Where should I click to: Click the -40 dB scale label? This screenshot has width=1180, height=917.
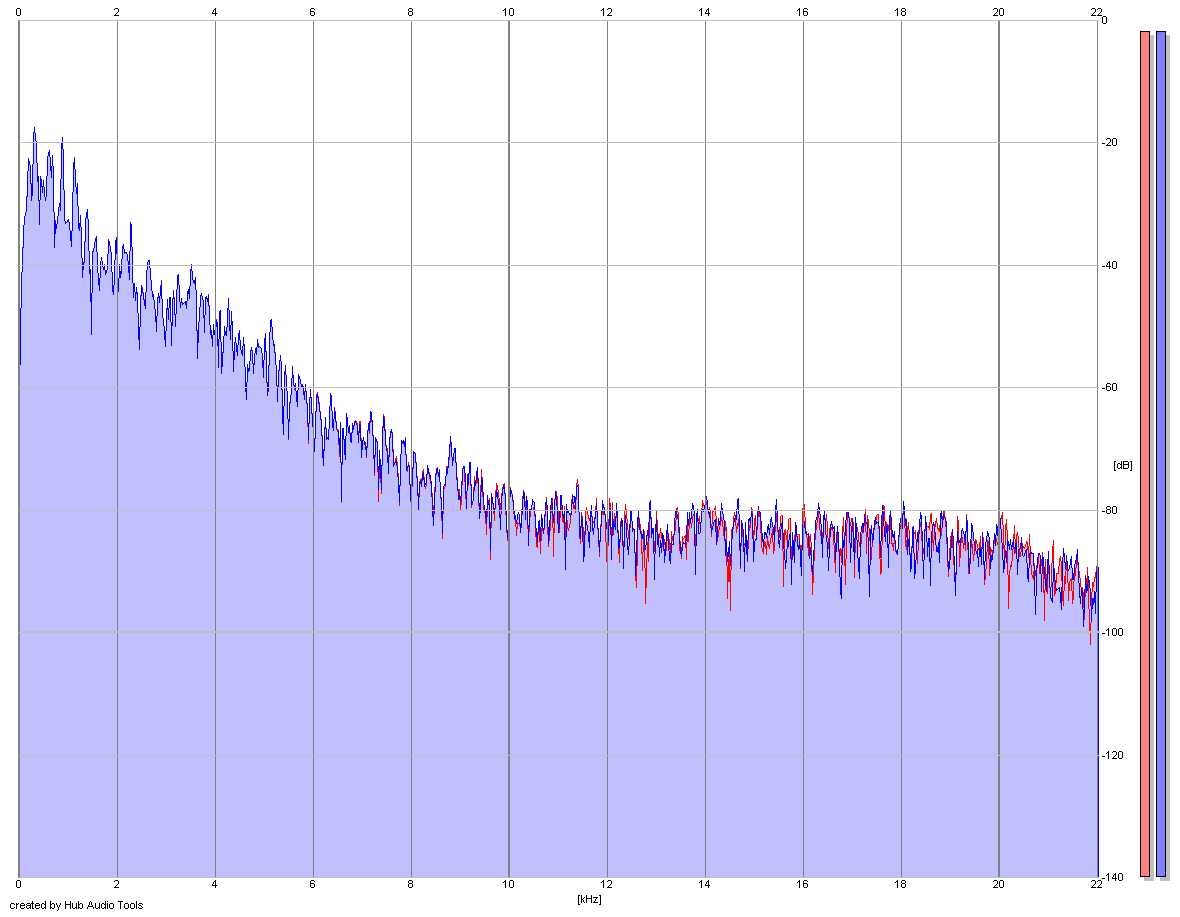[x=1109, y=265]
